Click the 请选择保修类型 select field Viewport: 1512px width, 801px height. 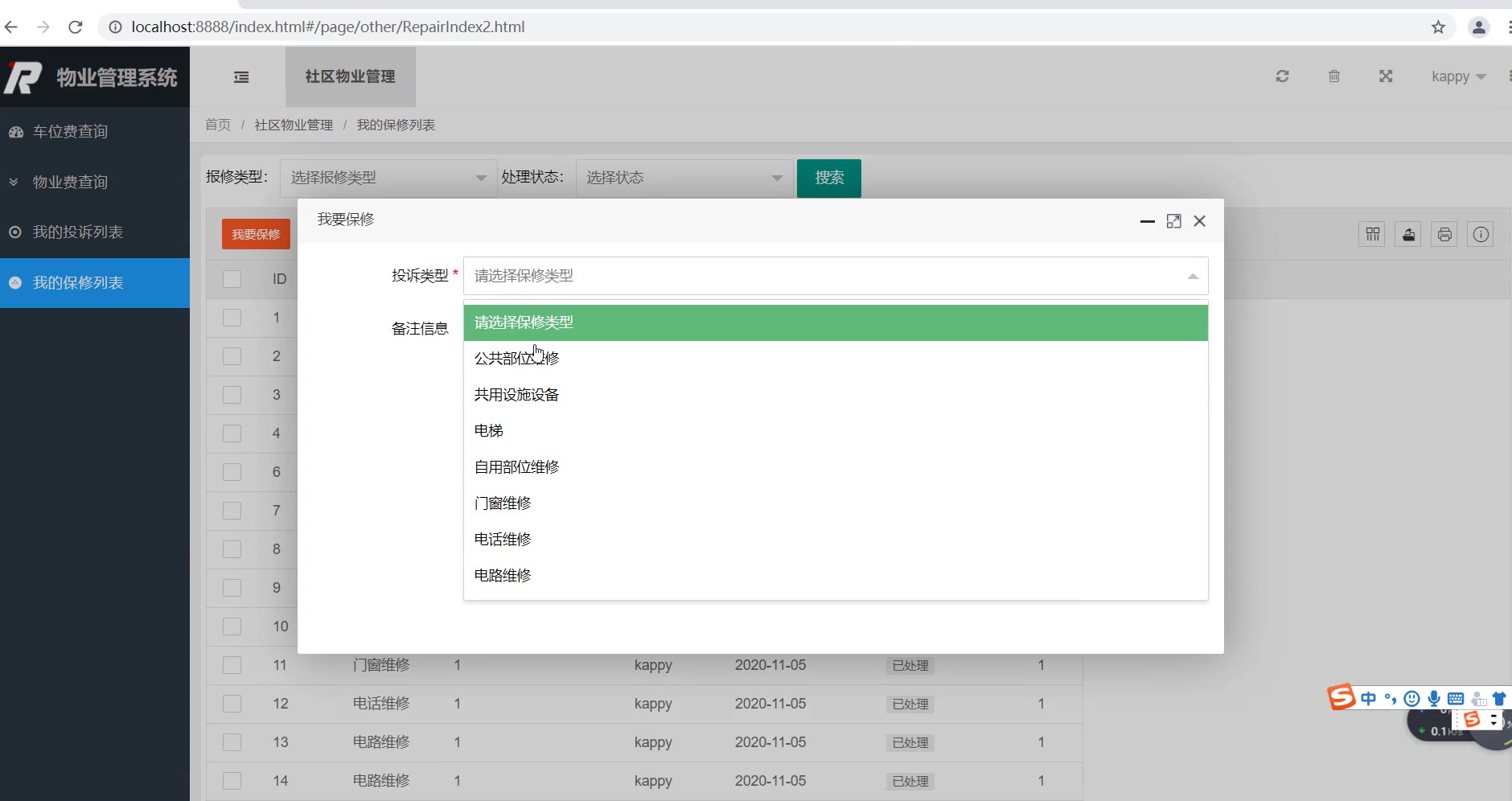point(835,276)
